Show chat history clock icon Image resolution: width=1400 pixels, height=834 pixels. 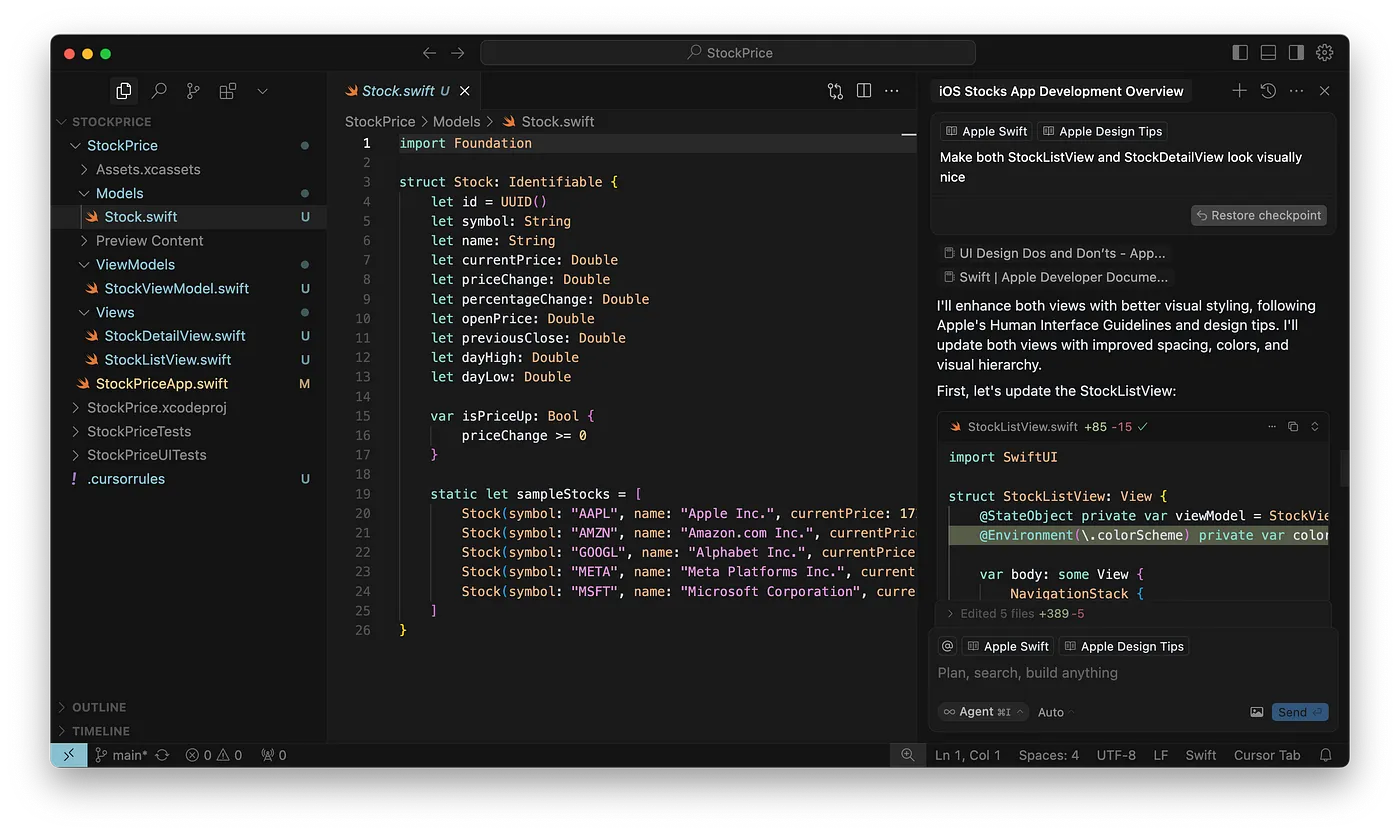(x=1268, y=91)
